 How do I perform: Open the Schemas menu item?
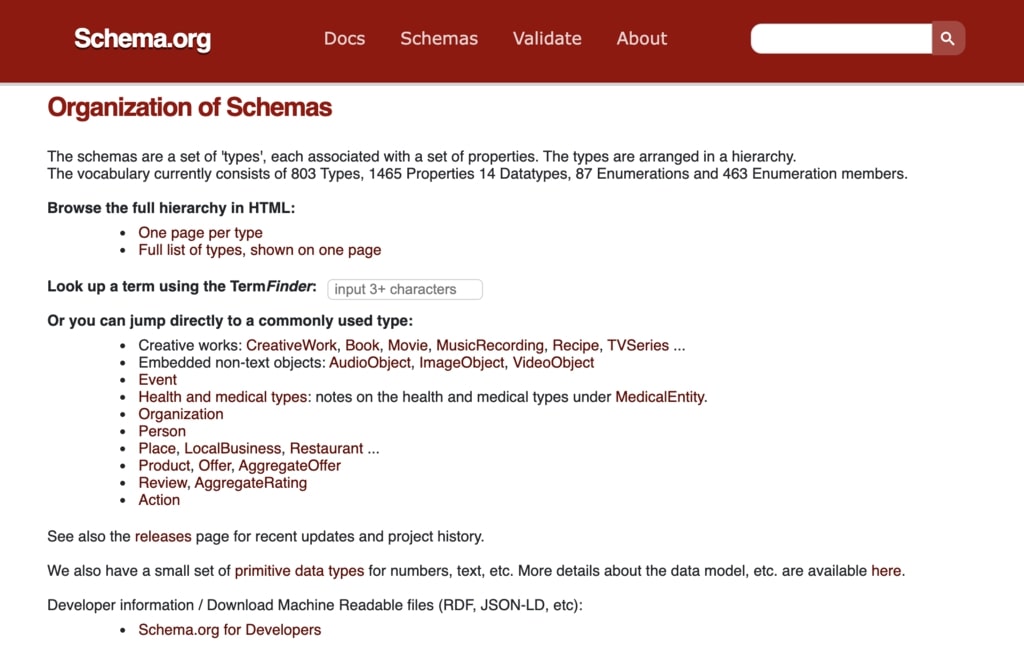[438, 38]
